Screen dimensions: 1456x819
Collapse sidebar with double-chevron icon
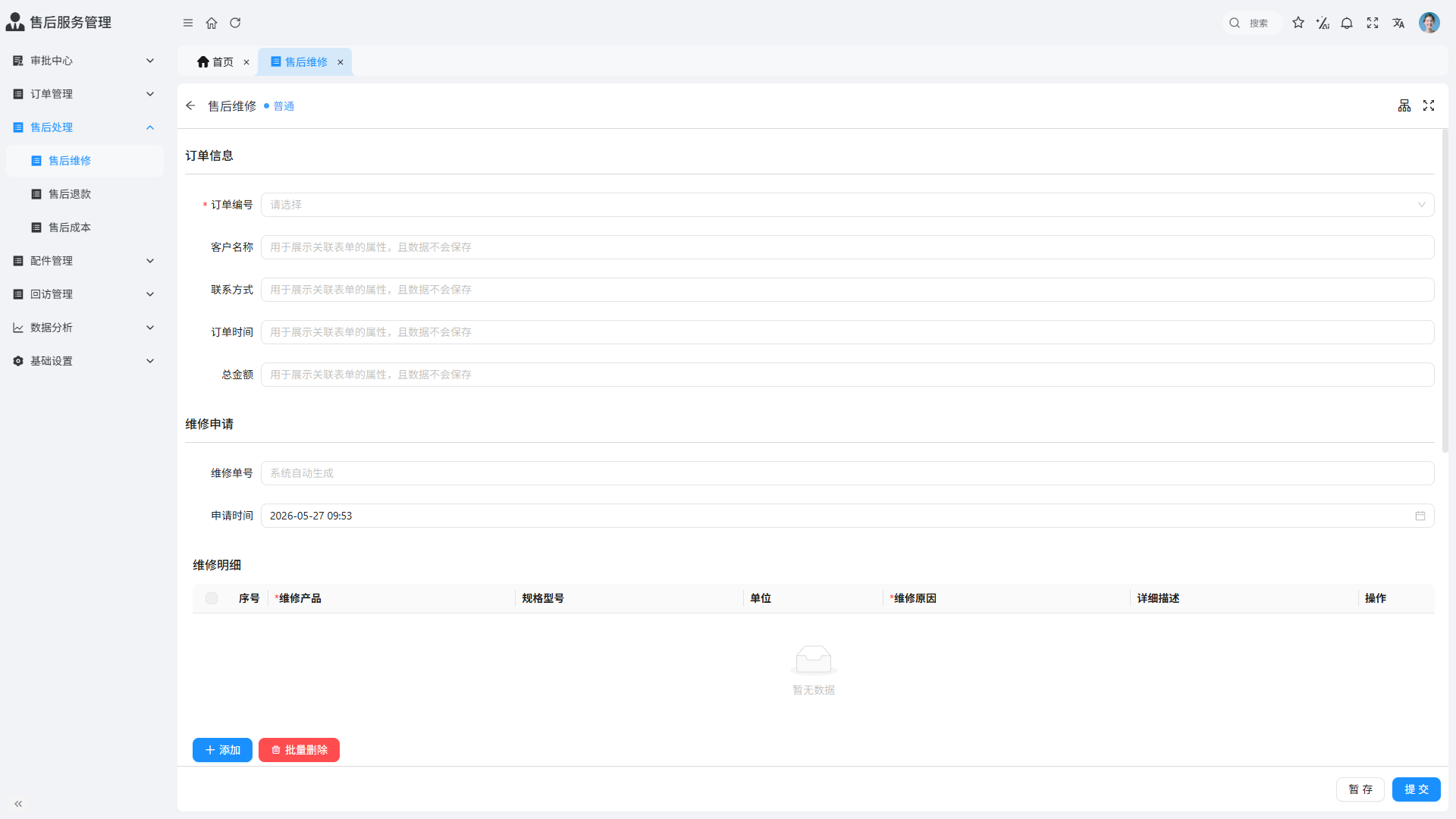coord(18,804)
